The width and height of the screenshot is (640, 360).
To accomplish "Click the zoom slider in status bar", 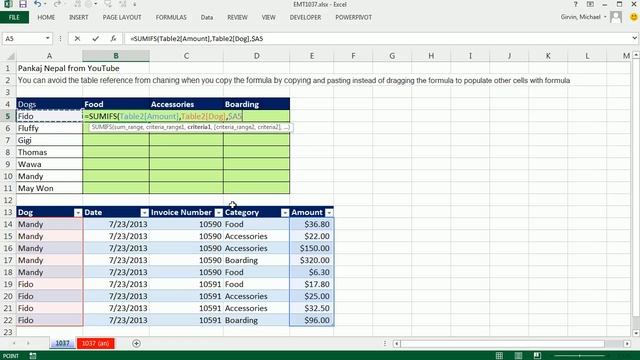I will point(580,356).
